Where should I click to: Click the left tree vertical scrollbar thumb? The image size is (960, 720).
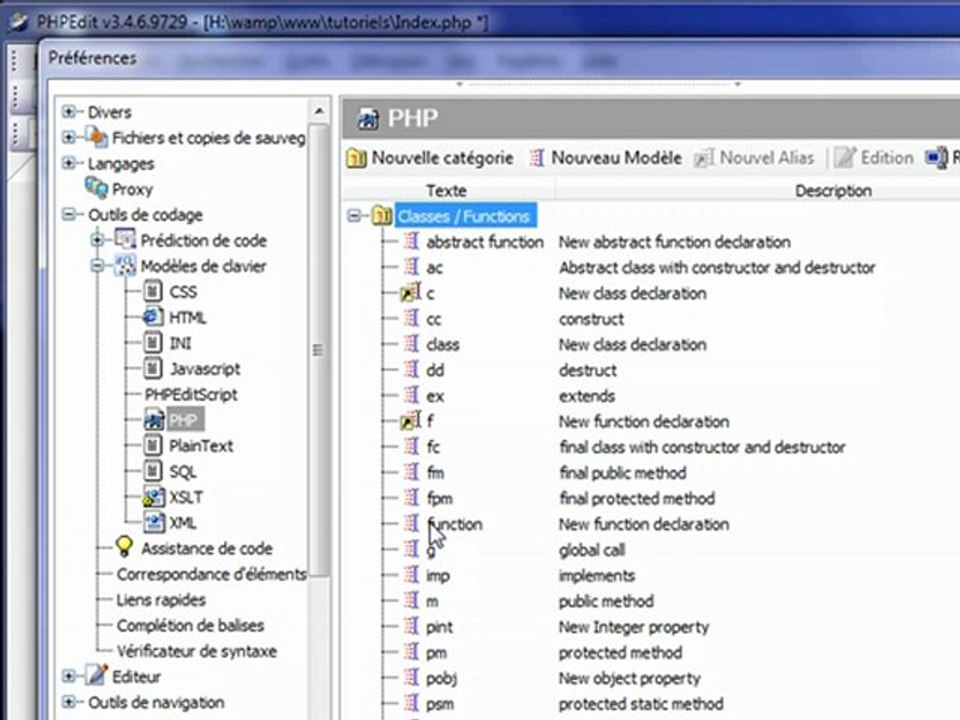(x=318, y=350)
